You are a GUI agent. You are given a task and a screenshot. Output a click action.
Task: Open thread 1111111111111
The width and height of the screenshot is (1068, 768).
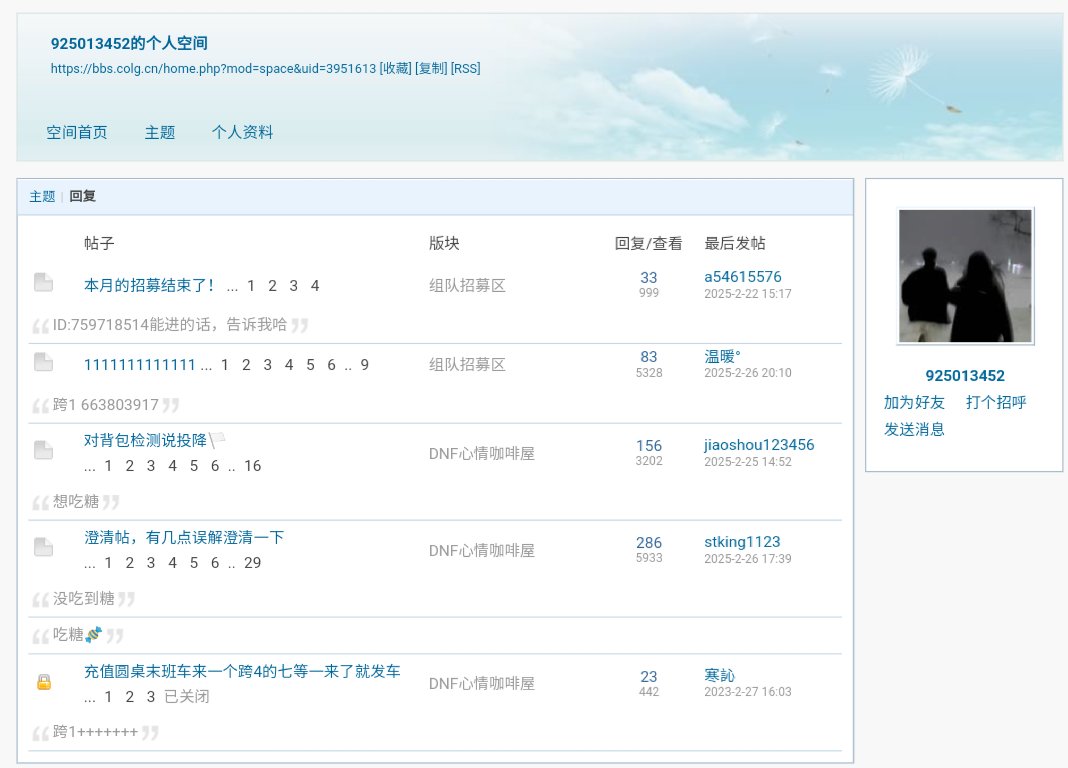(x=140, y=365)
